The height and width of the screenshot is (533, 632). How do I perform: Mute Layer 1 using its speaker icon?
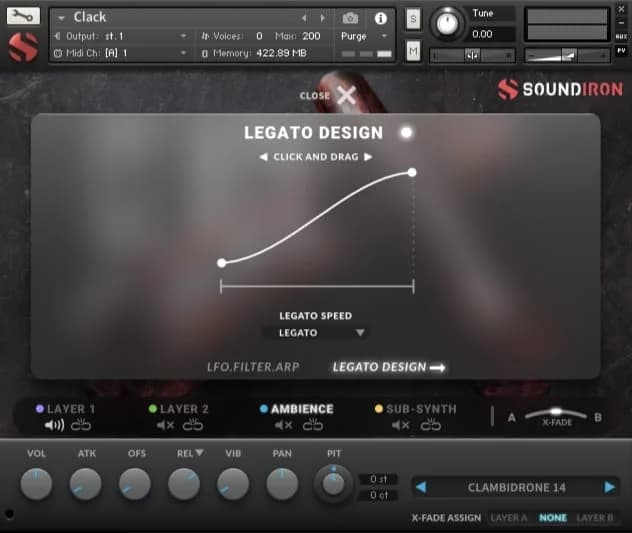[x=54, y=425]
